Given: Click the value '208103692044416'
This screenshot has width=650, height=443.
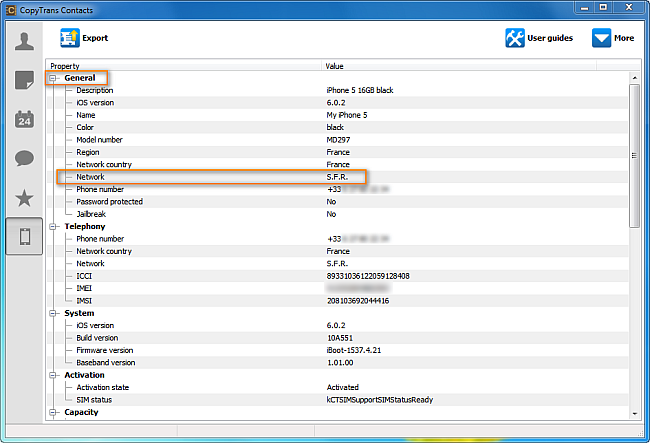Looking at the screenshot, I should [358, 301].
